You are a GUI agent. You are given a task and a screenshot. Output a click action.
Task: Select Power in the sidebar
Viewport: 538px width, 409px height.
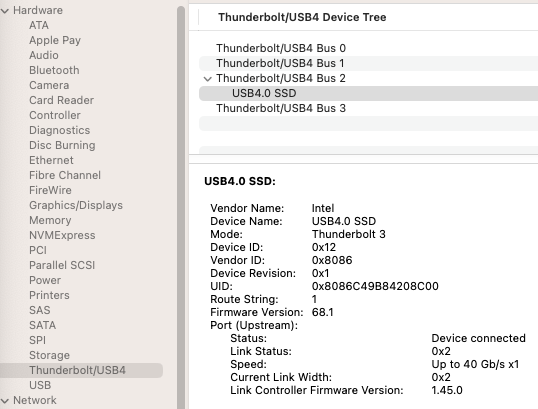pos(45,280)
